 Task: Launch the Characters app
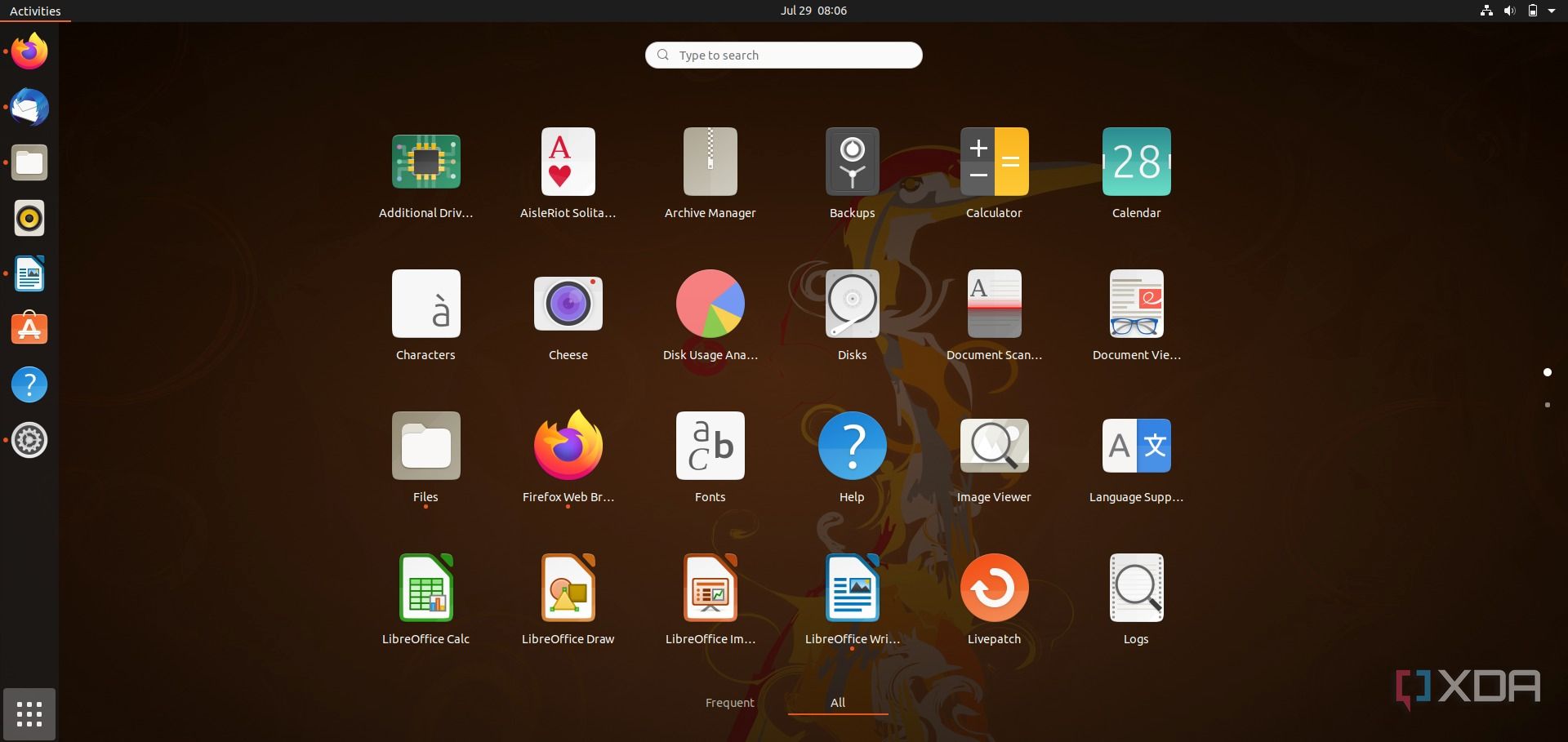[x=425, y=304]
